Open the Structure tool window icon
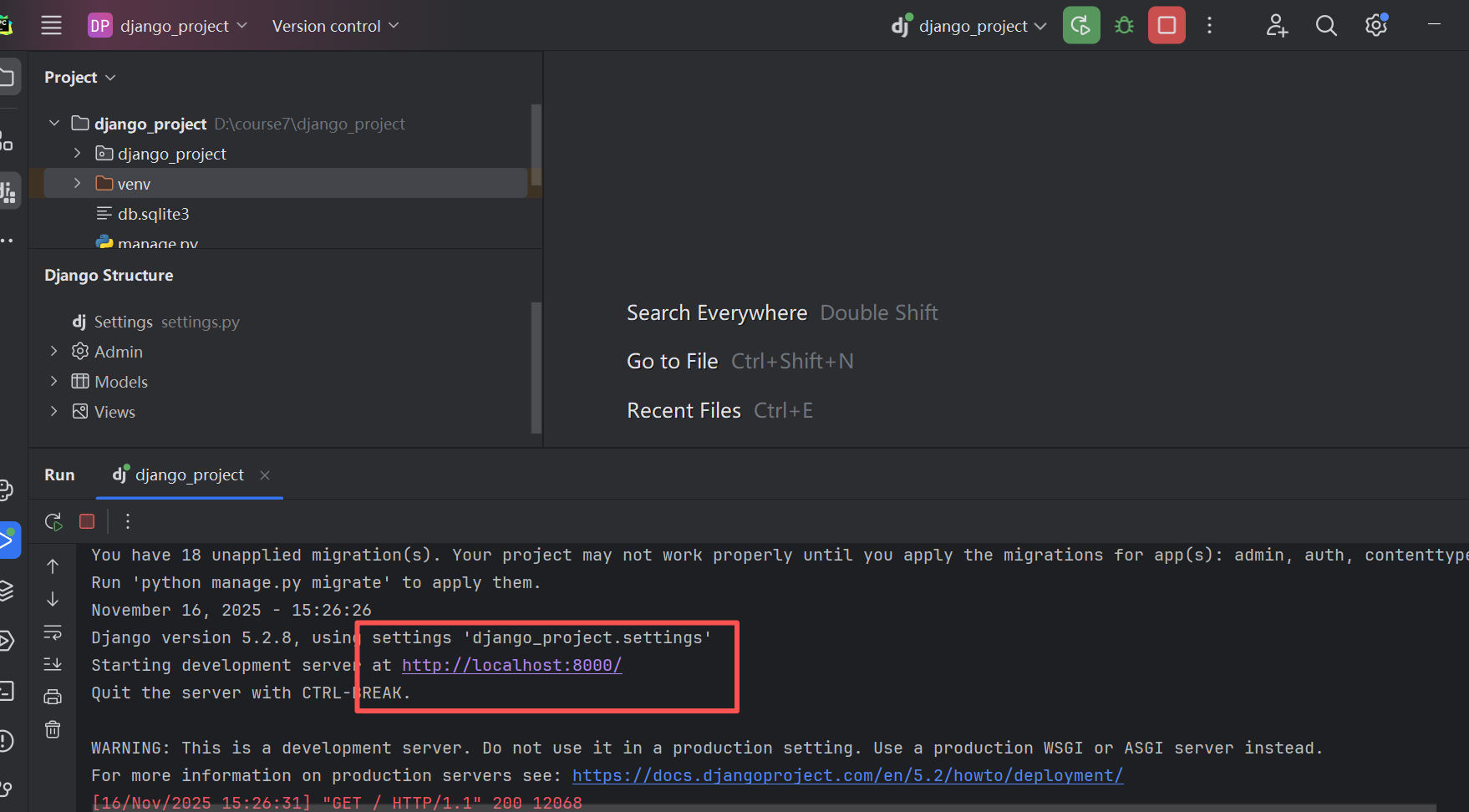Screen dimensions: 1469x812 6,142
